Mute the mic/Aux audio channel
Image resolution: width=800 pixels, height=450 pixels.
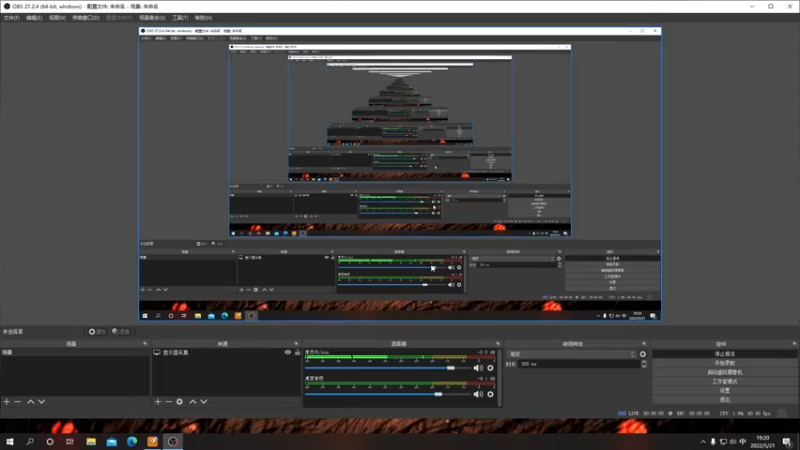pyautogui.click(x=478, y=368)
